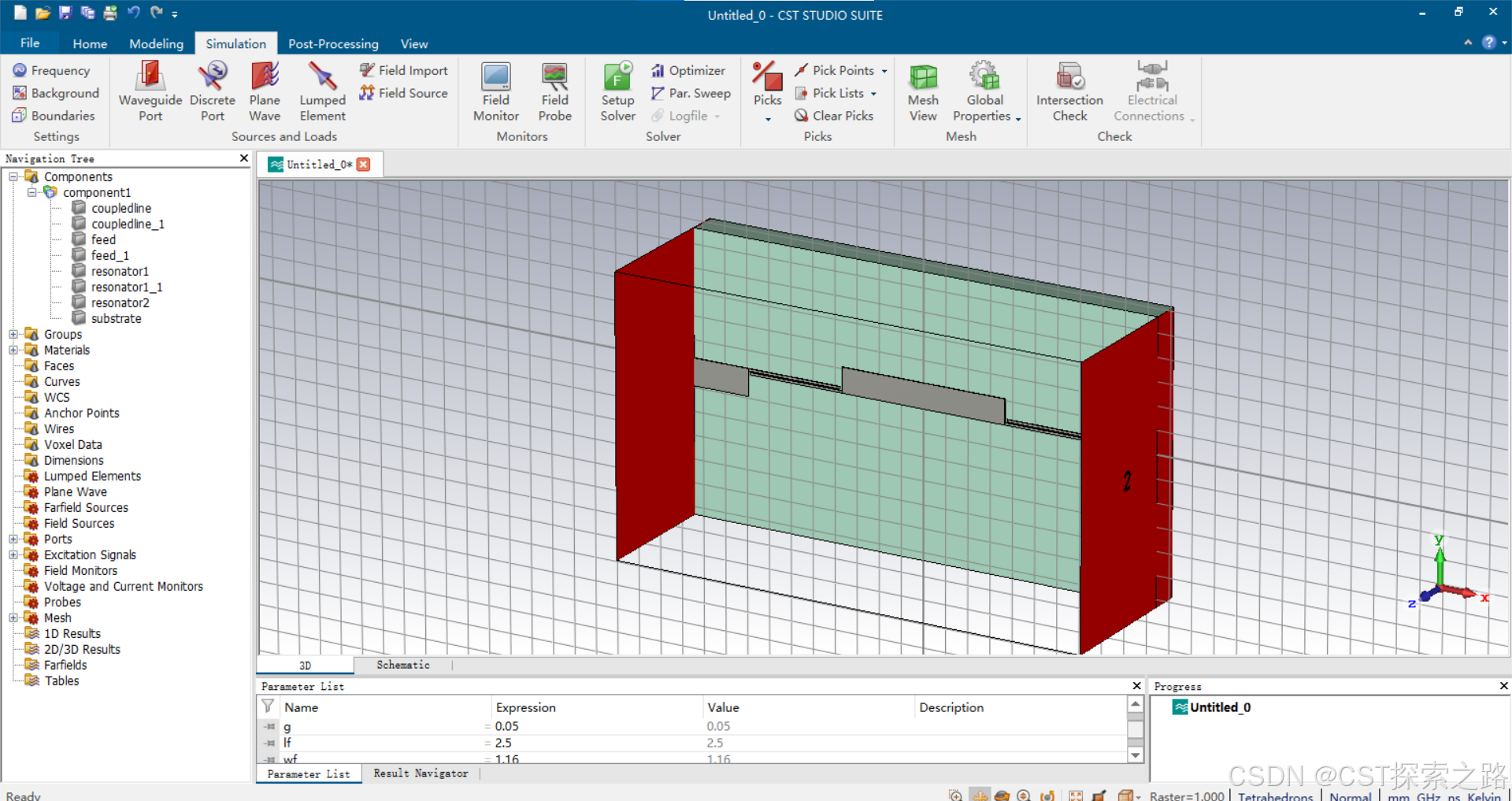
Task: Open the View ribbon tab
Action: click(413, 43)
